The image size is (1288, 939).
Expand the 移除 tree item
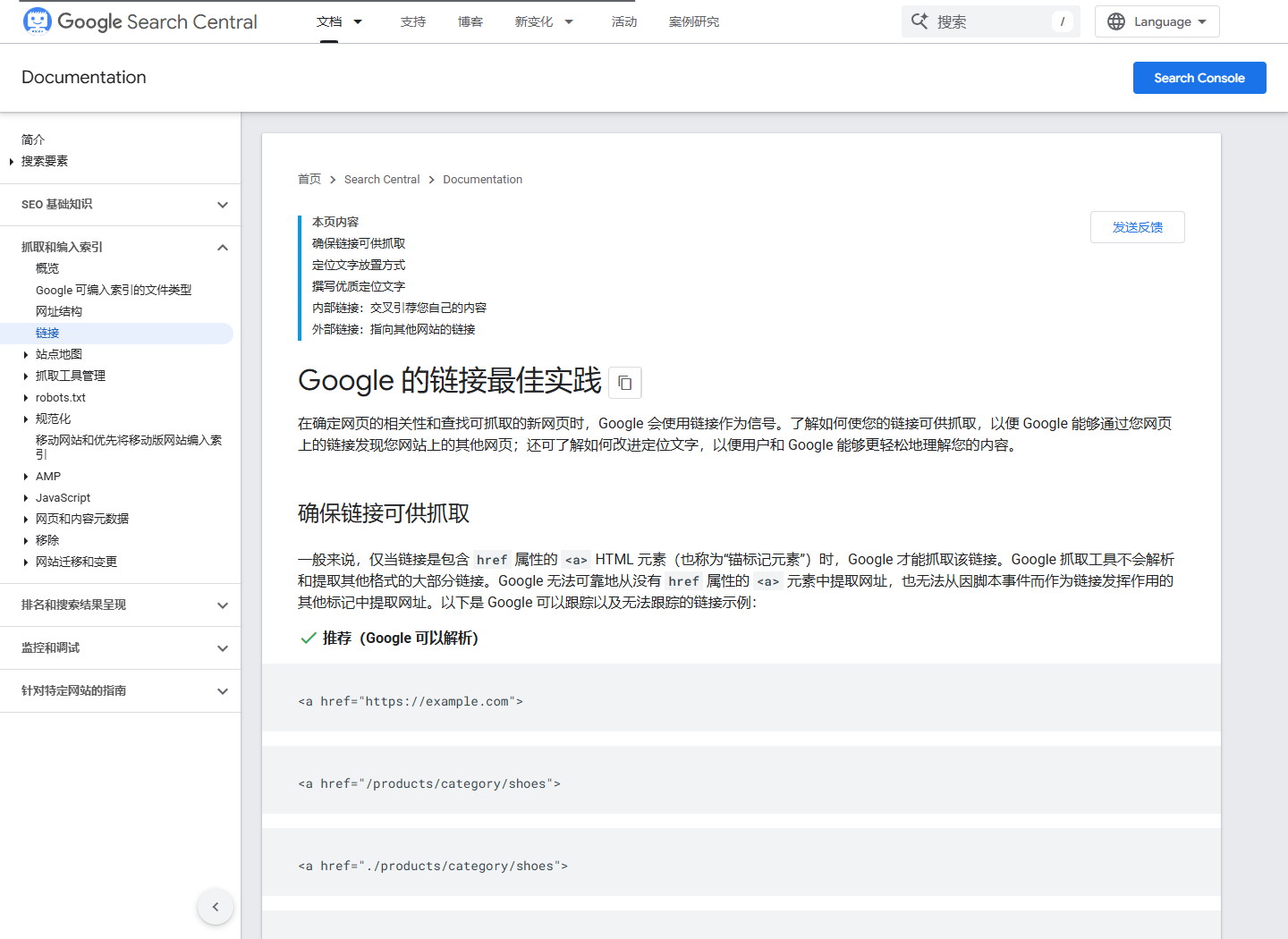pyautogui.click(x=26, y=540)
